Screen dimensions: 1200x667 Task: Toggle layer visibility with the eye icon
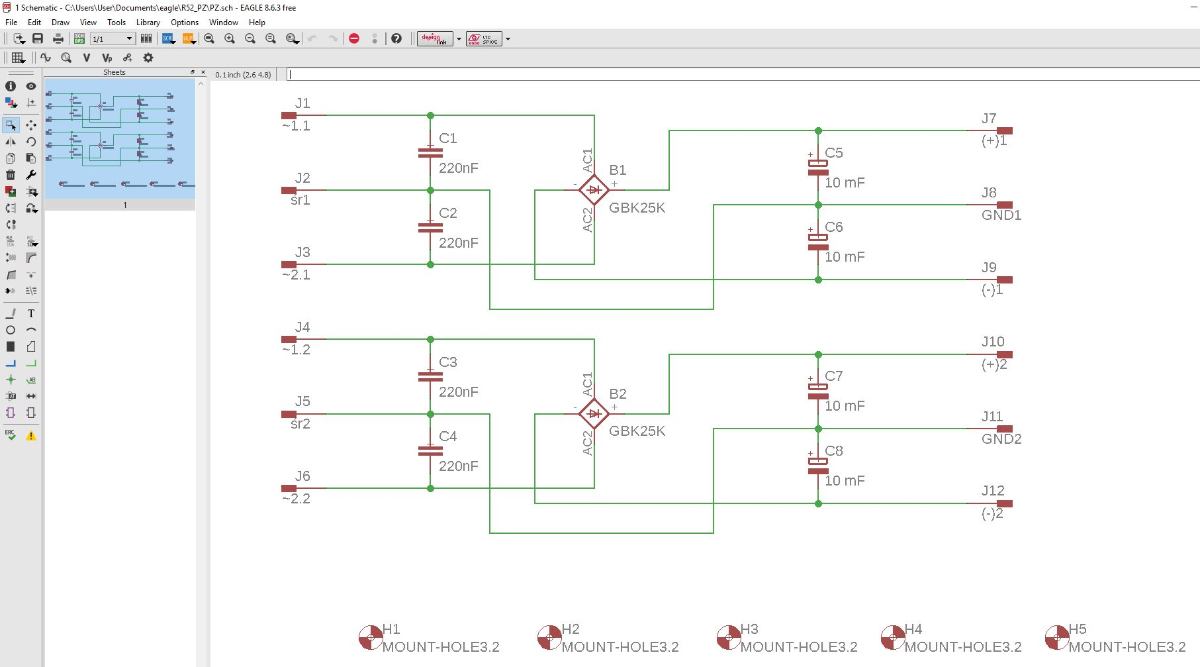(31, 87)
